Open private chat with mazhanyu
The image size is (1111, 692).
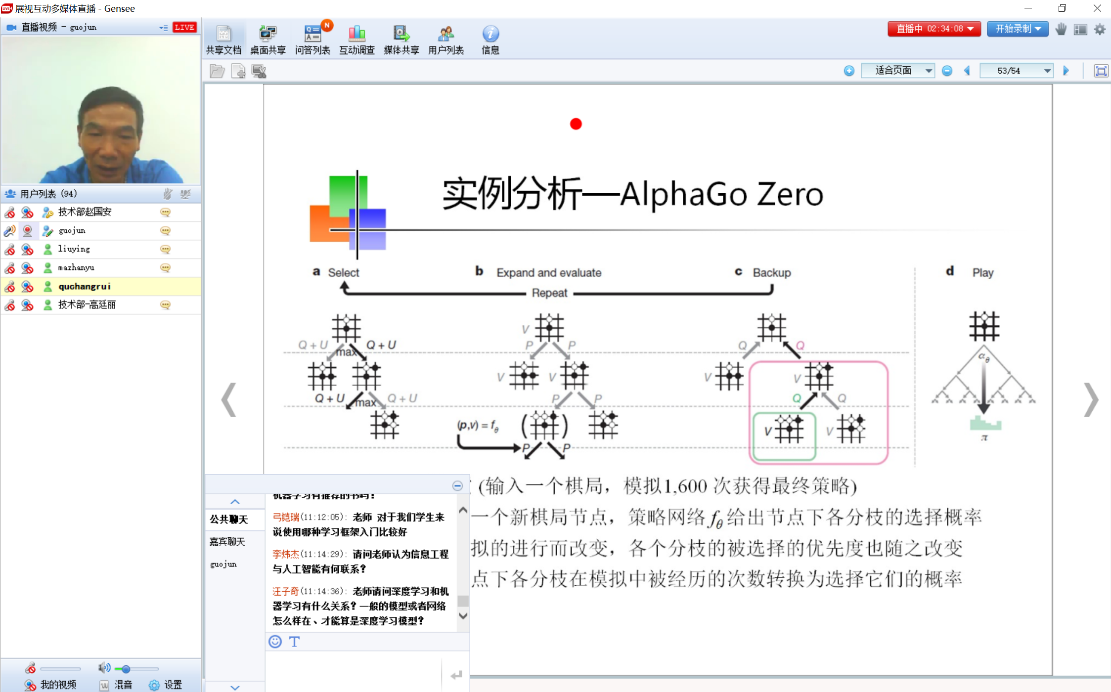click(165, 268)
